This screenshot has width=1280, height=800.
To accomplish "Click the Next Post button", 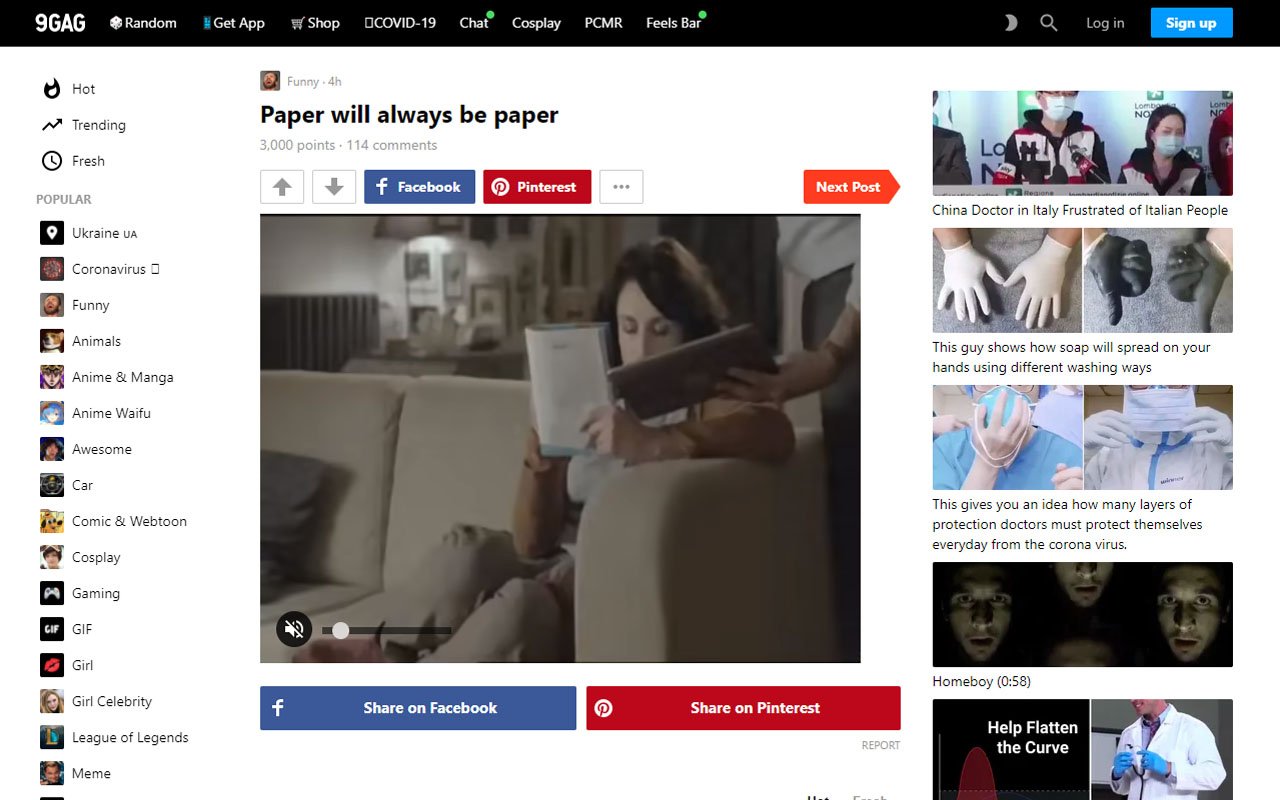I will (849, 186).
